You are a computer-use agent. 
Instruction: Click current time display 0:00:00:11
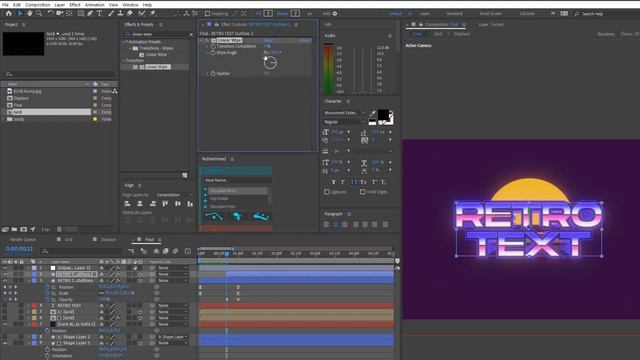(x=19, y=249)
